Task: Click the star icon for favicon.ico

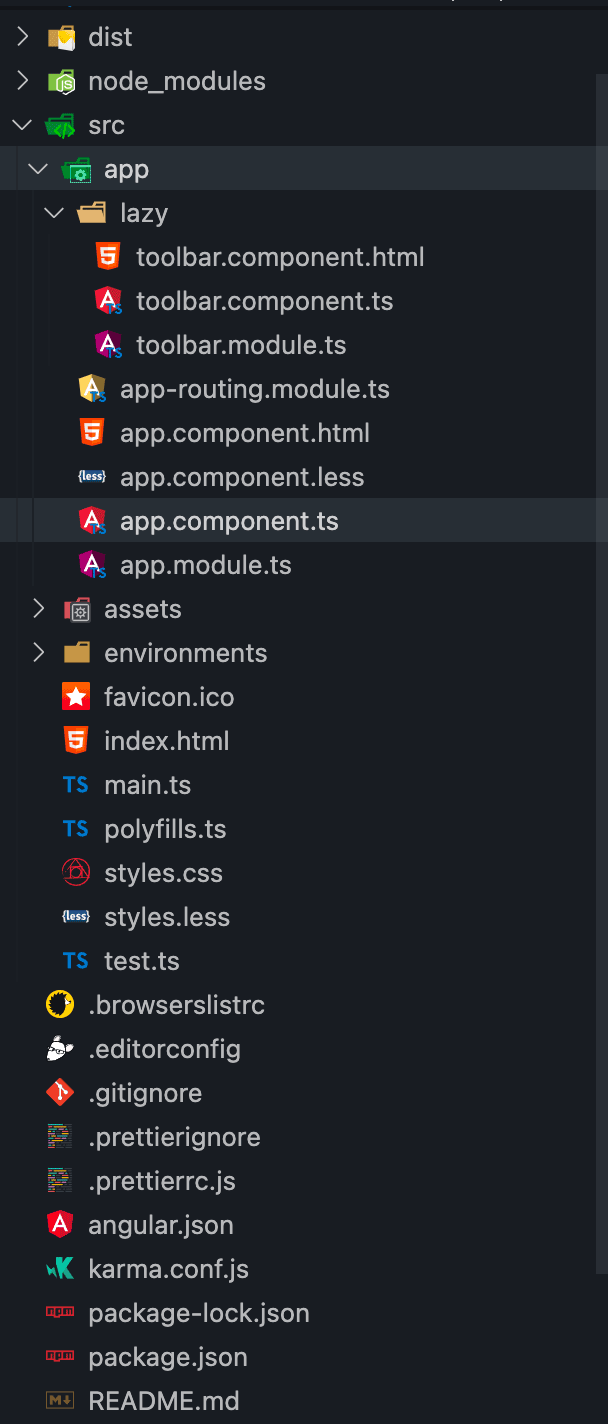Action: point(76,697)
